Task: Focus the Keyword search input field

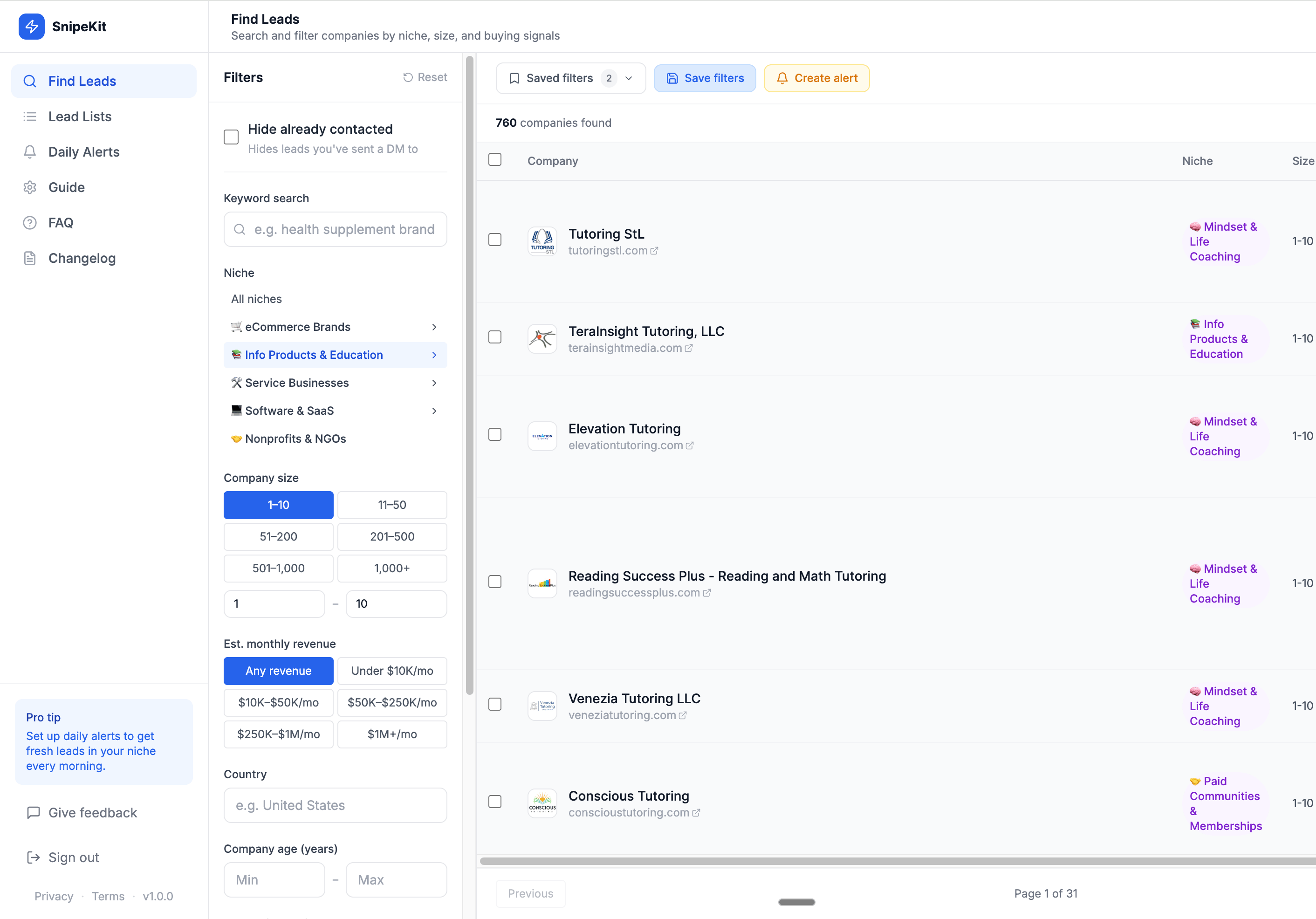Action: point(344,230)
